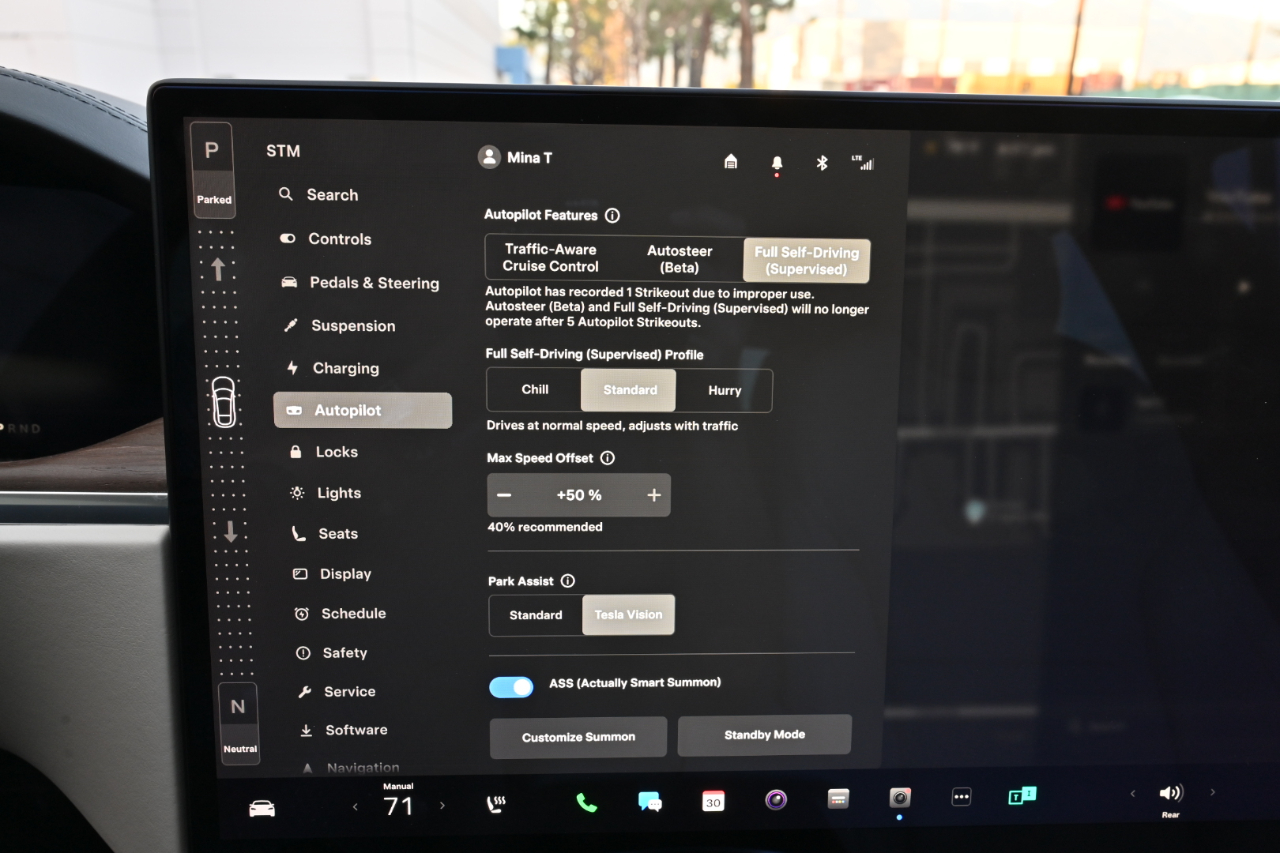Toggle the Actually Smart Summon switch
Viewport: 1280px width, 853px height.
tap(511, 687)
